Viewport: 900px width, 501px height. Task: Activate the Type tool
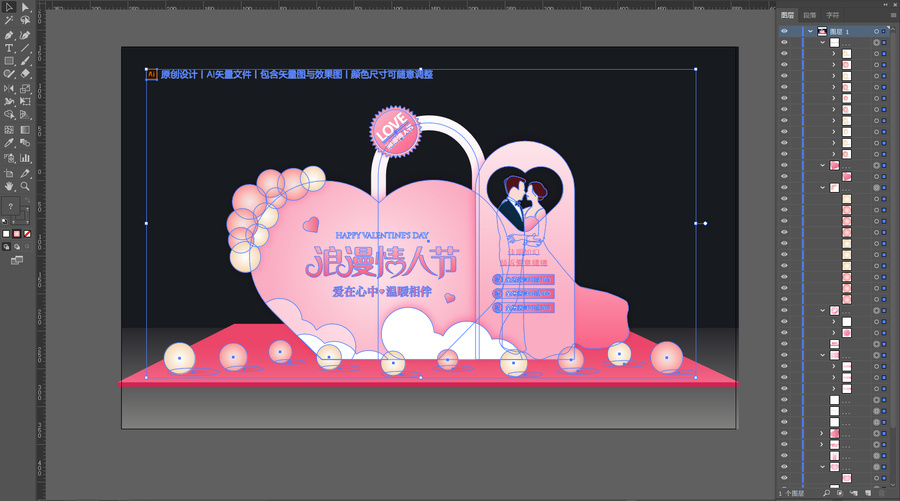tap(9, 48)
